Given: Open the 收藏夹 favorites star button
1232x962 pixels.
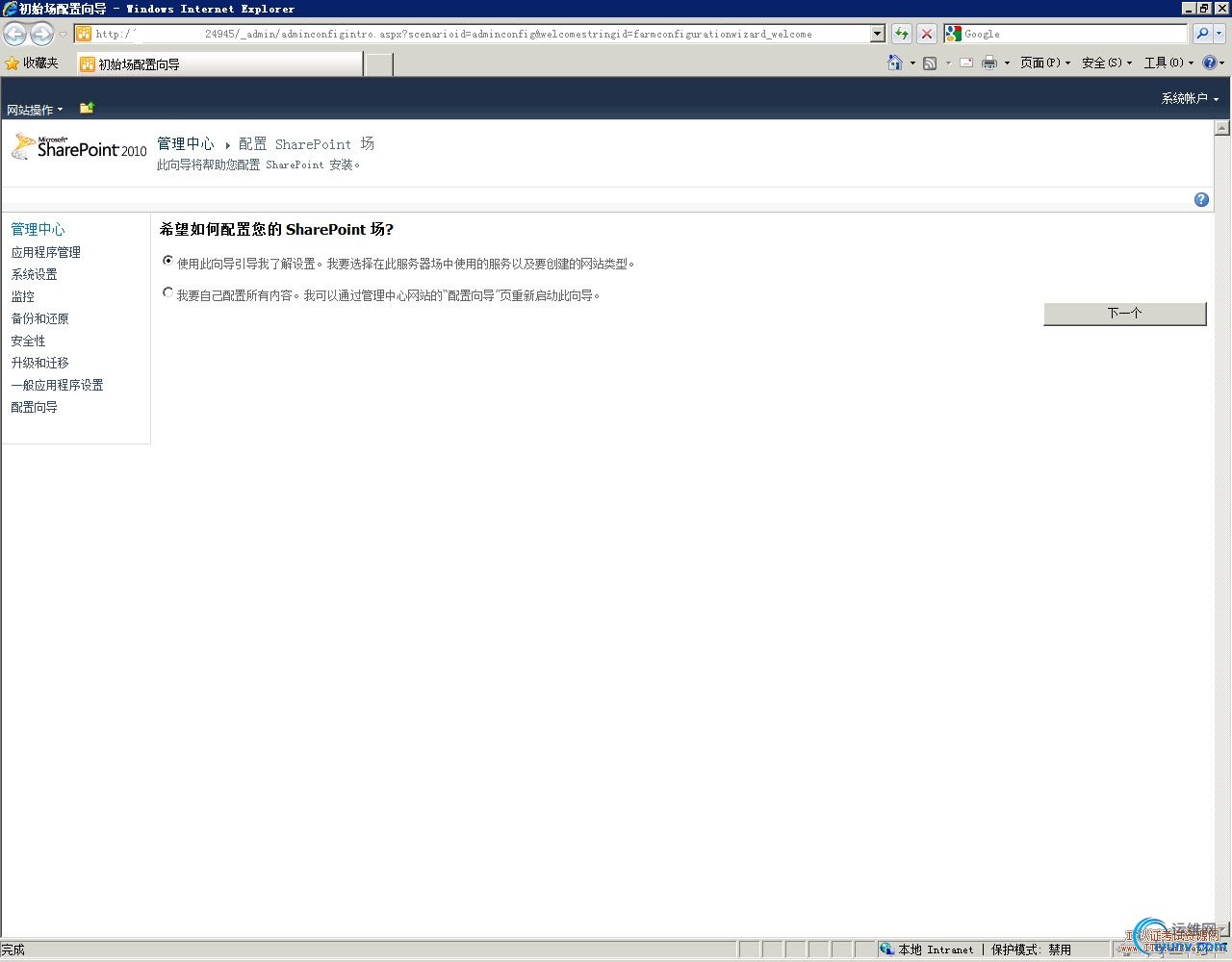Looking at the screenshot, I should click(32, 63).
